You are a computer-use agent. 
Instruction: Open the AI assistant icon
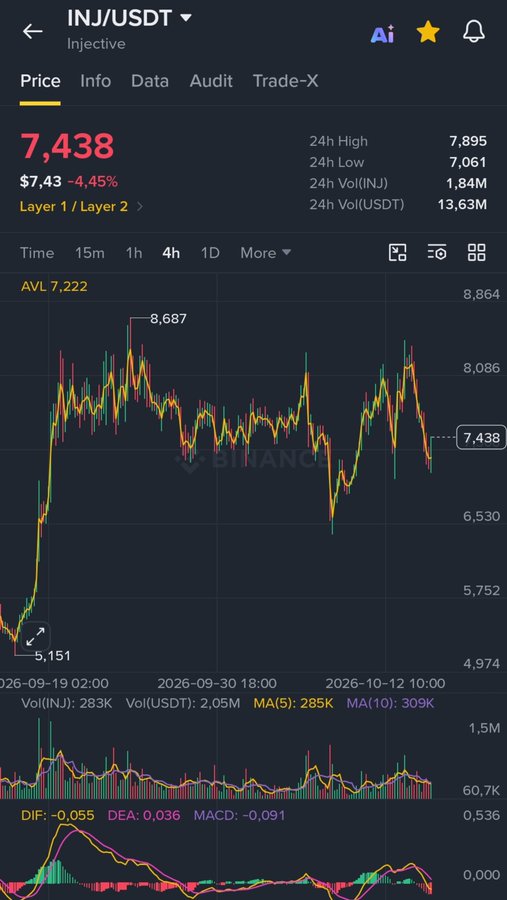[382, 34]
